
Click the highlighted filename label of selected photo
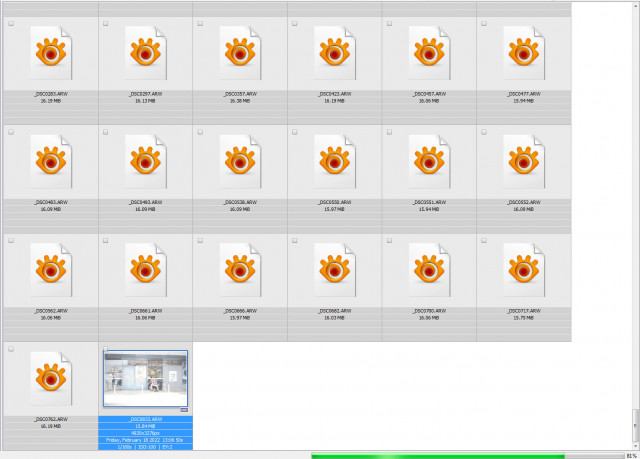point(146,419)
